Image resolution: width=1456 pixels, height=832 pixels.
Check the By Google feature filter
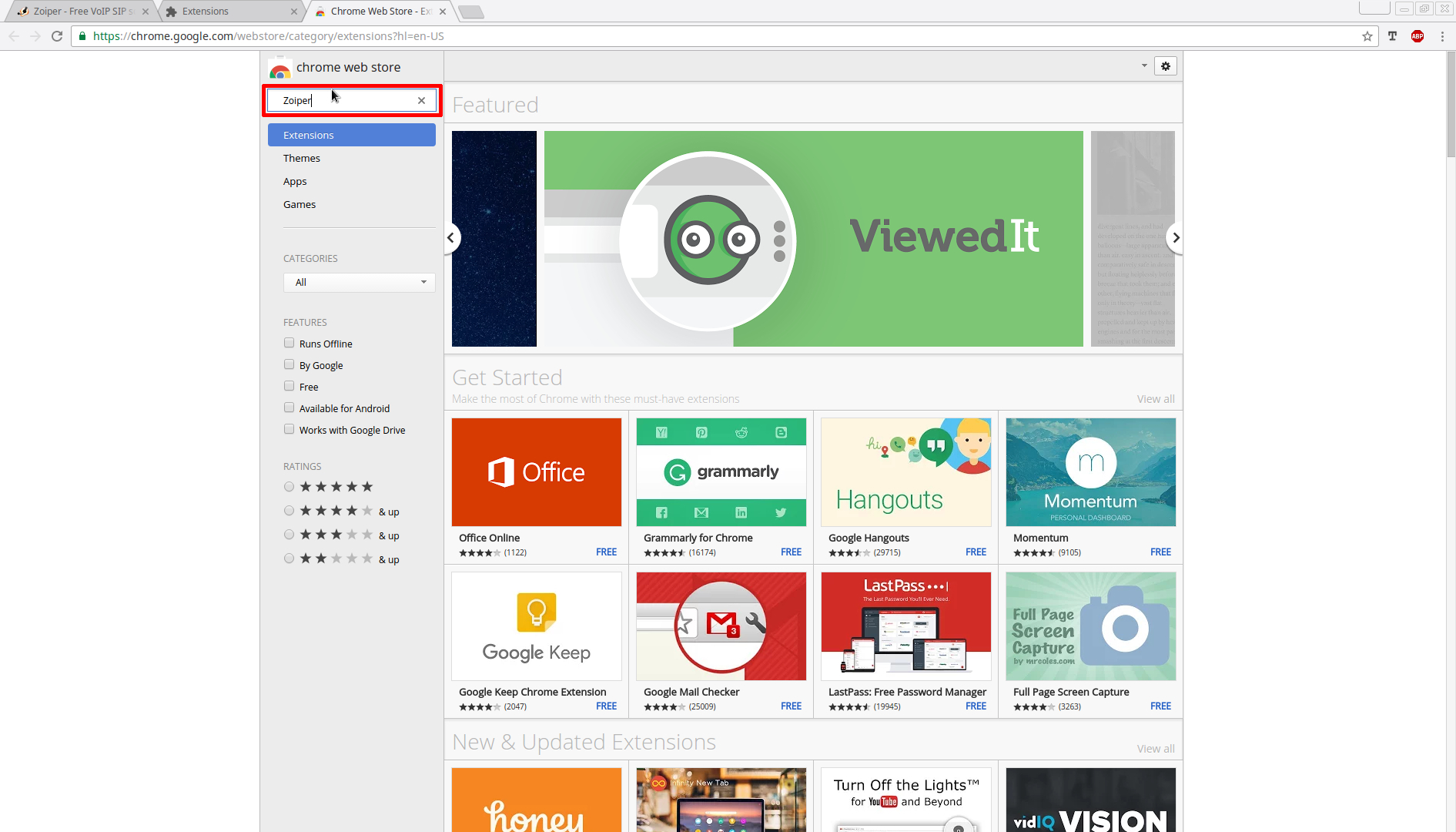click(x=290, y=364)
